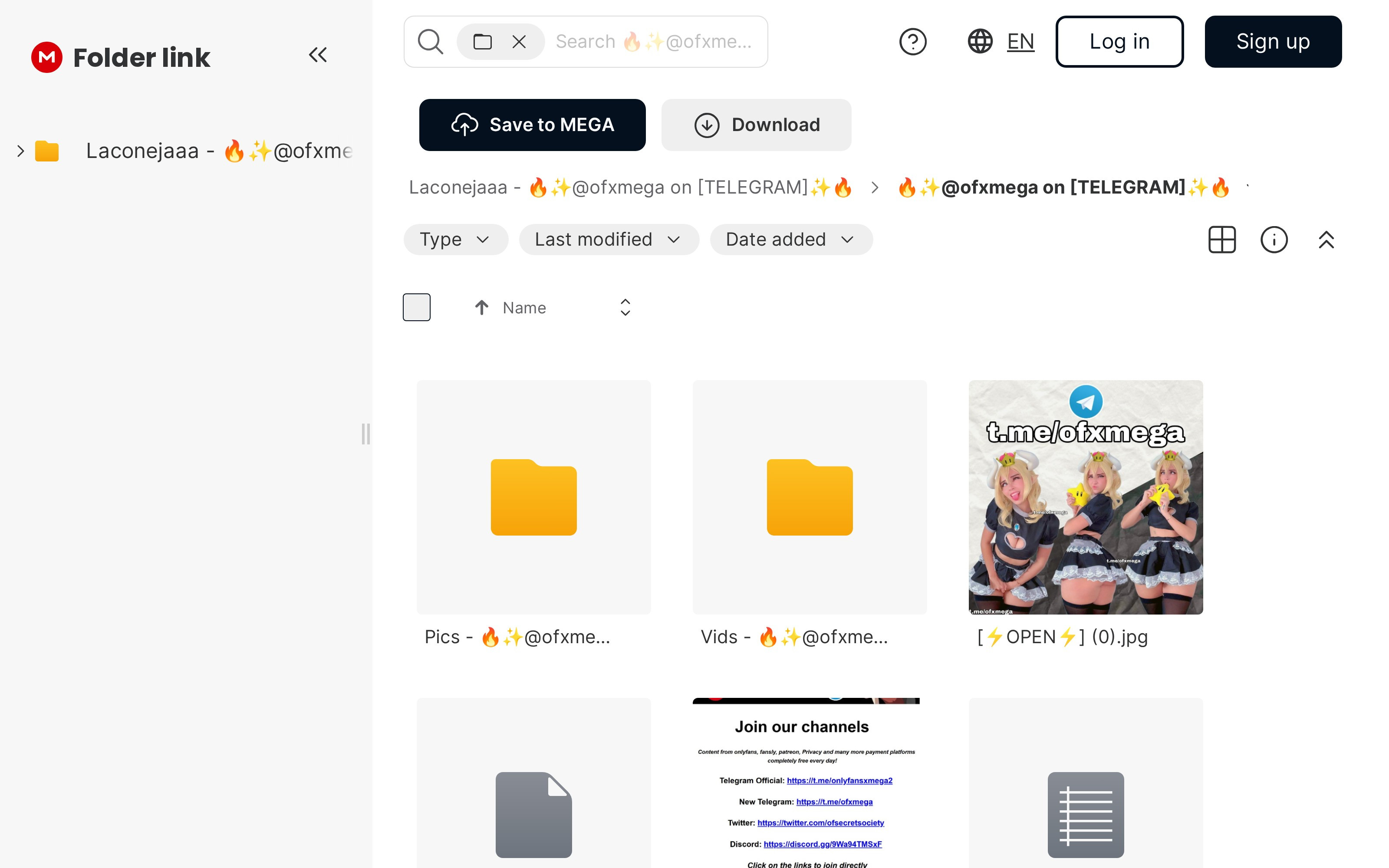Click the [OPEN] (0).jpg file name
The height and width of the screenshot is (868, 1389).
coord(1062,637)
